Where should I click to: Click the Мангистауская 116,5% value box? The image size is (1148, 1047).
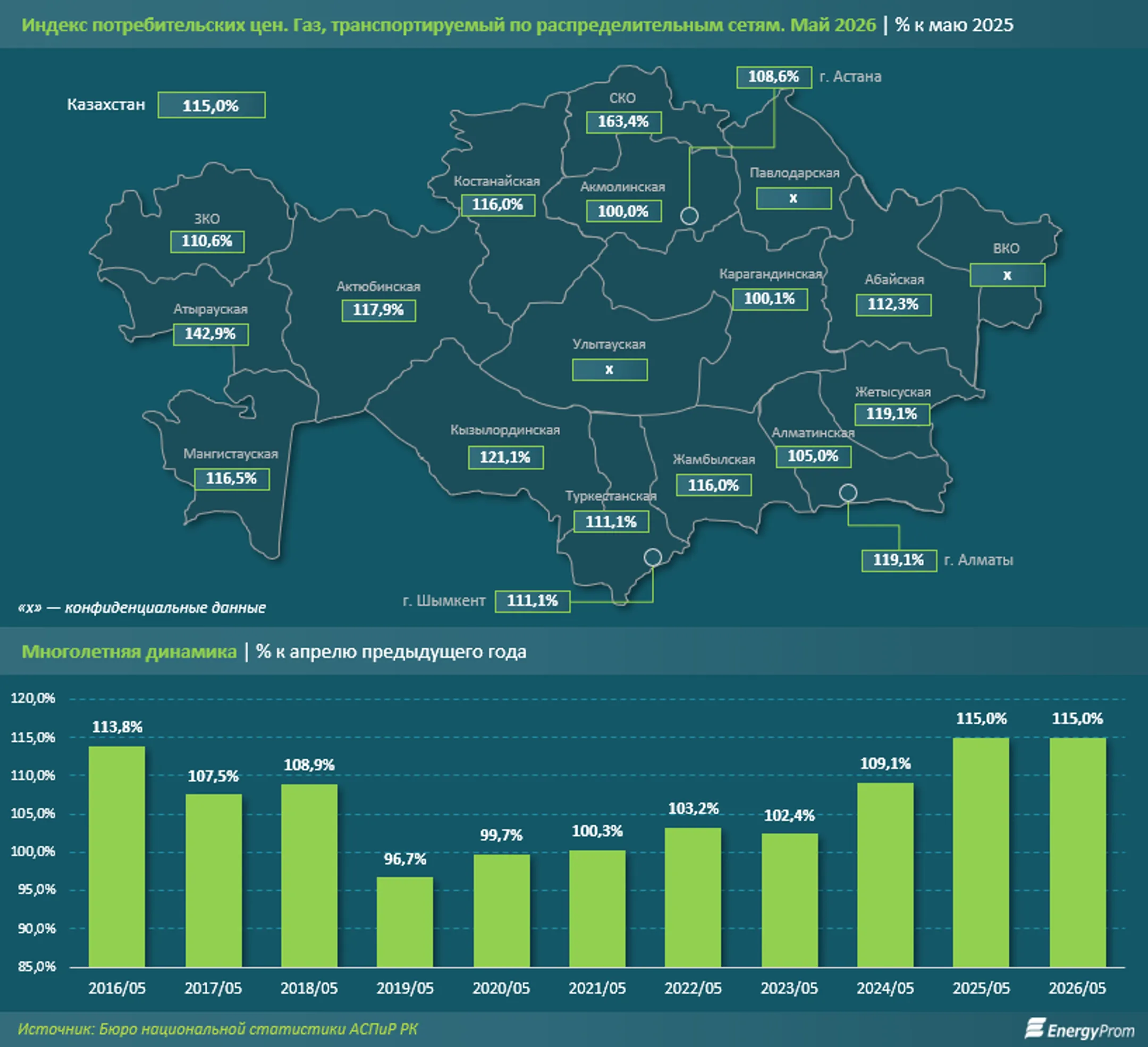(x=232, y=479)
